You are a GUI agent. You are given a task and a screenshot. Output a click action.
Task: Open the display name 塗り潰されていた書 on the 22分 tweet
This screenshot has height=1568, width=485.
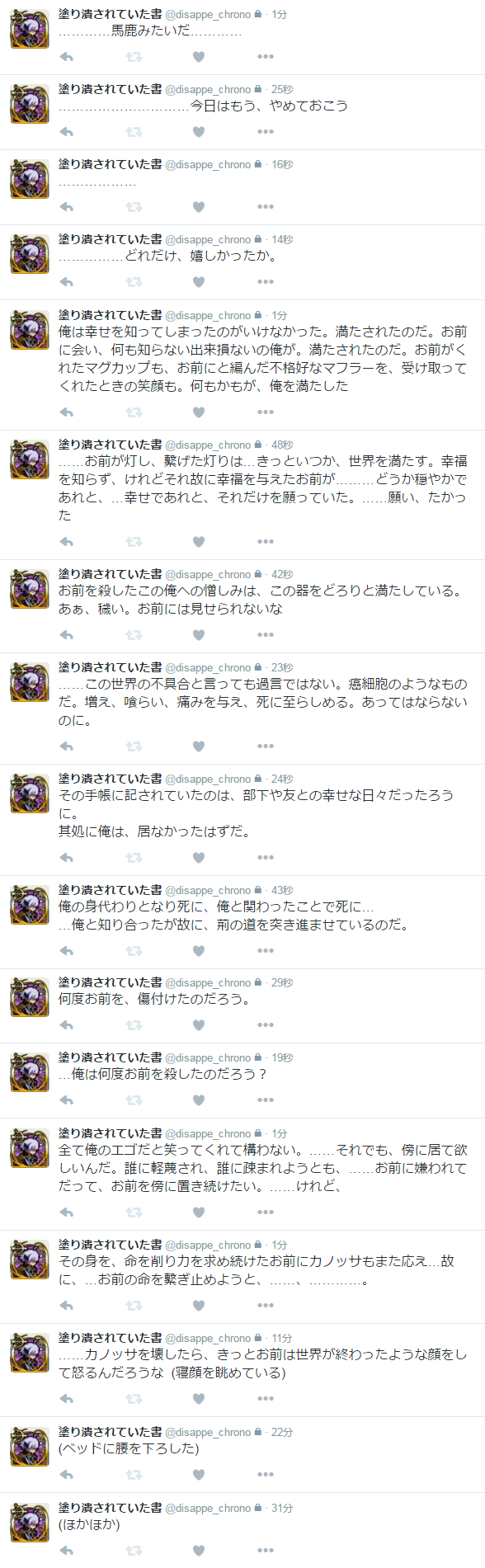[110, 1432]
